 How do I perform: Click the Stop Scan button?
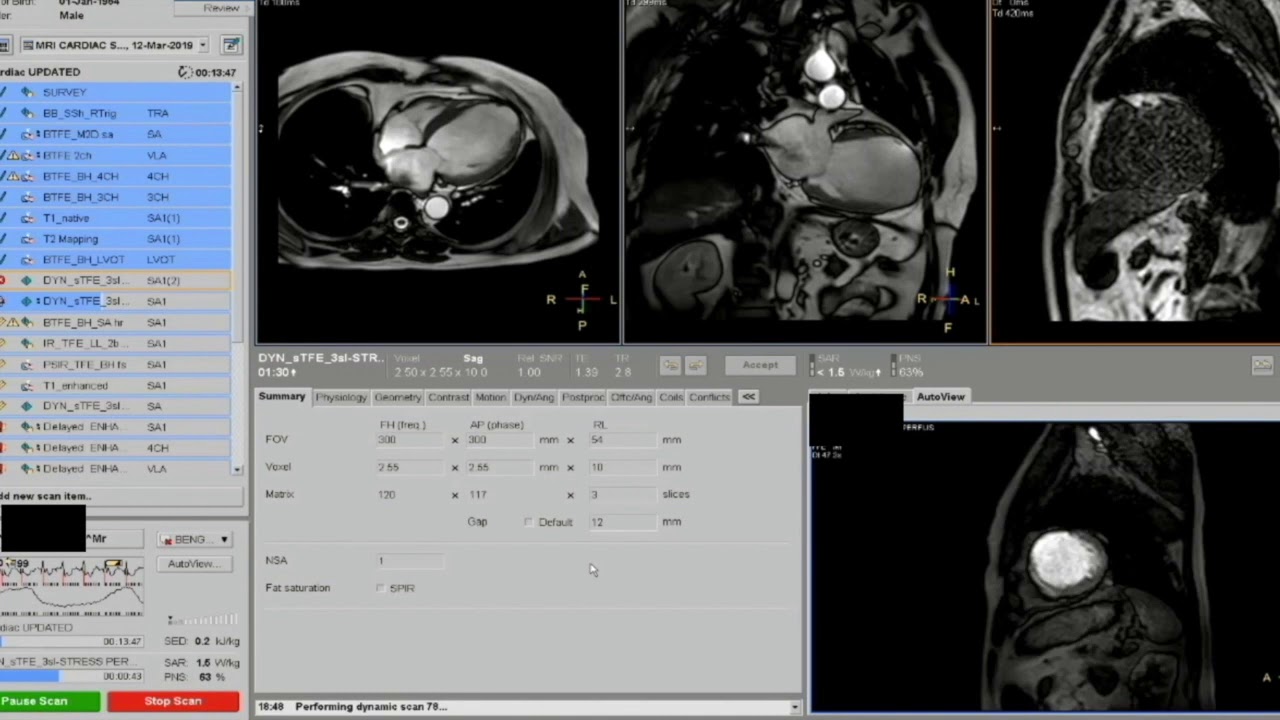pyautogui.click(x=173, y=701)
